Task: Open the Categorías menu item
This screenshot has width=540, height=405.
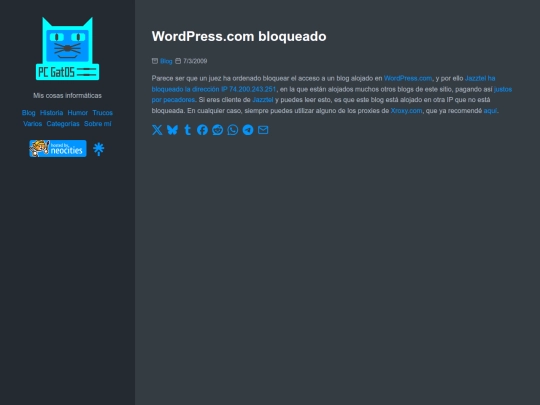Action: tap(63, 124)
